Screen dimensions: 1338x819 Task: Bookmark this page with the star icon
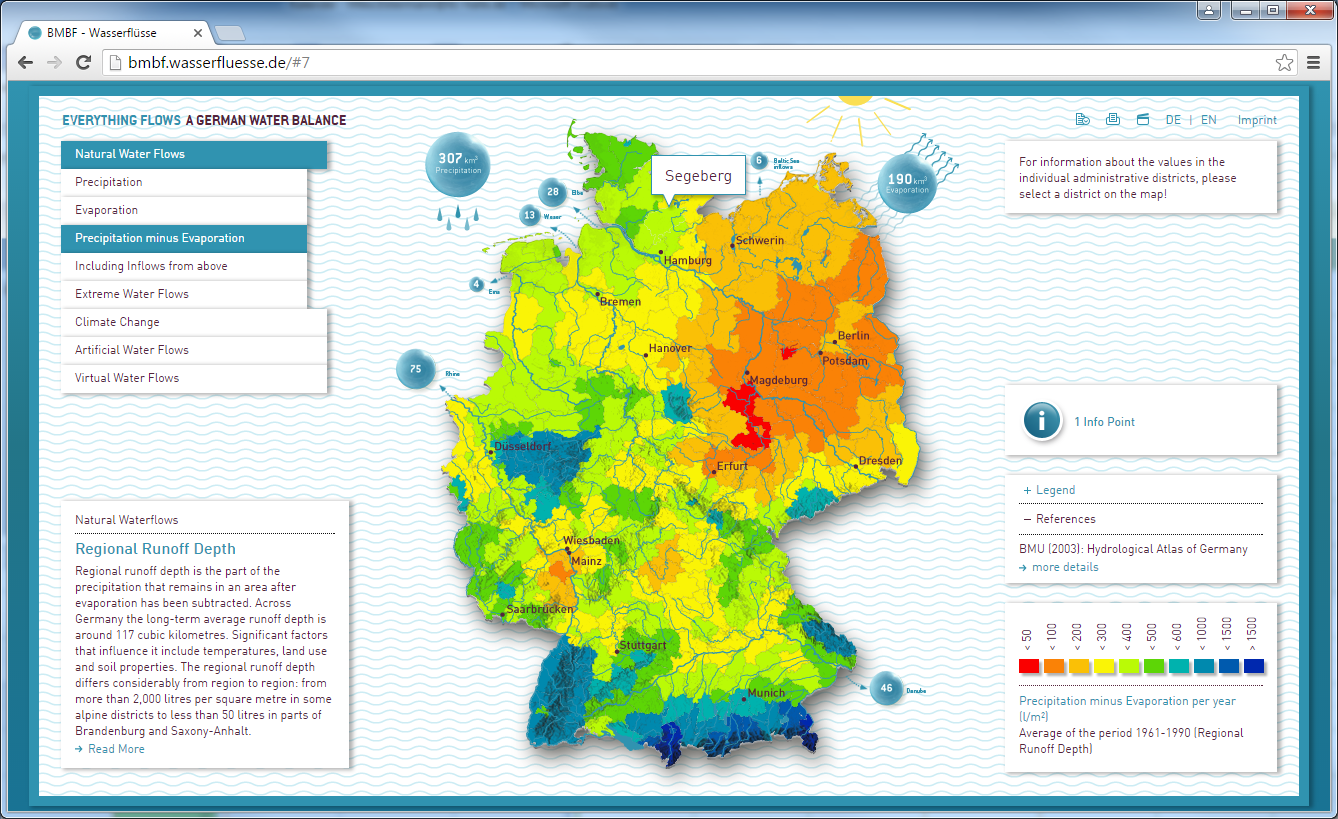point(1285,62)
